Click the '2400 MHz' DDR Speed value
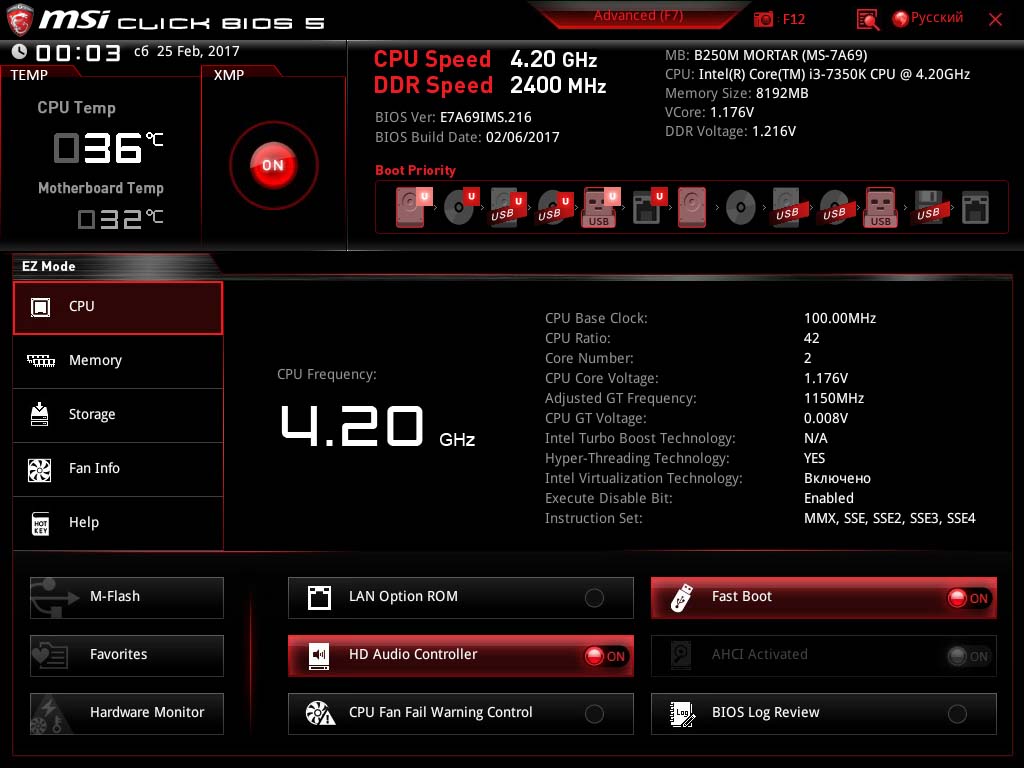 558,86
